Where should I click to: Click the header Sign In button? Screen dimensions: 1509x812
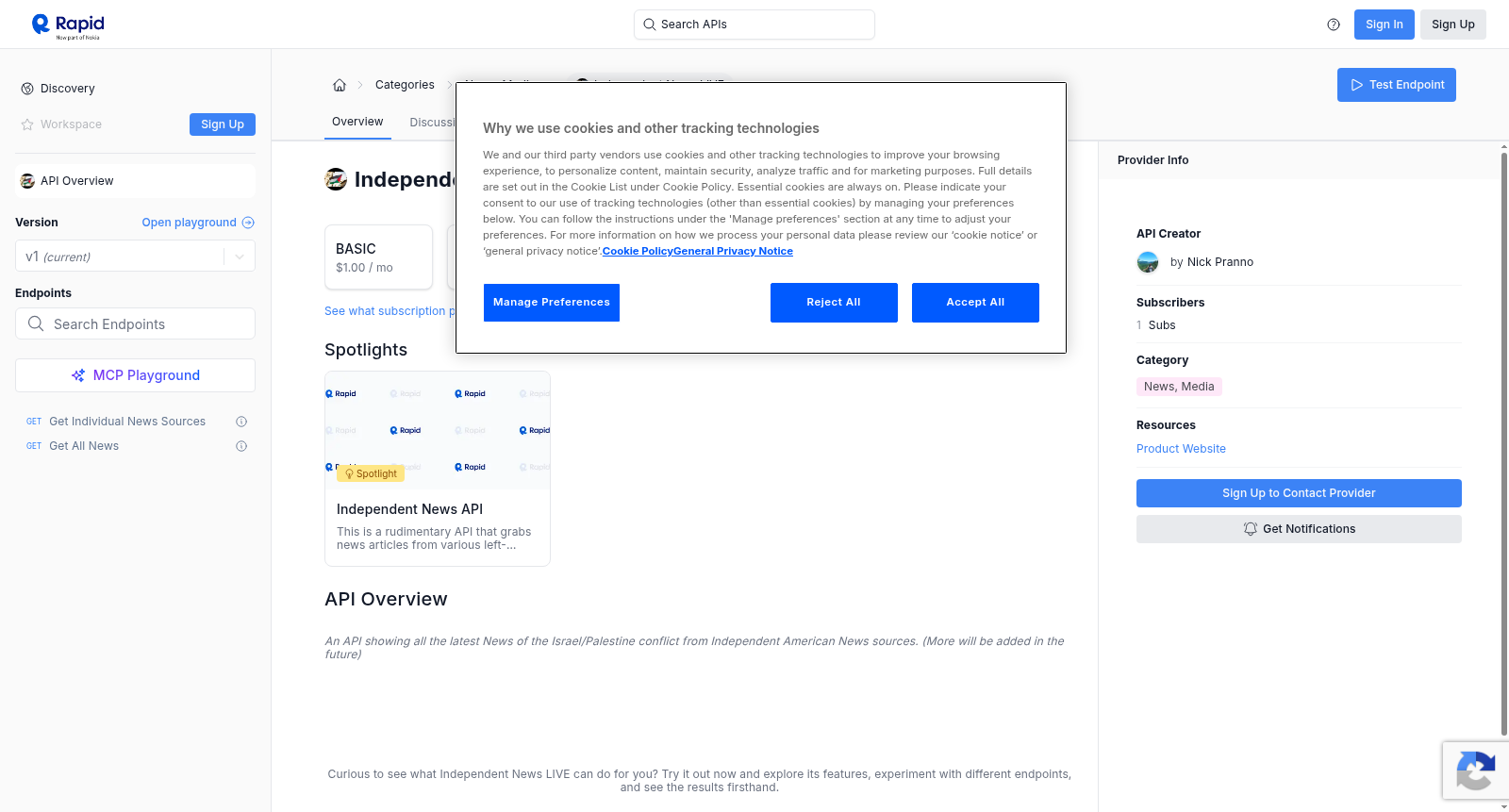1384,25
